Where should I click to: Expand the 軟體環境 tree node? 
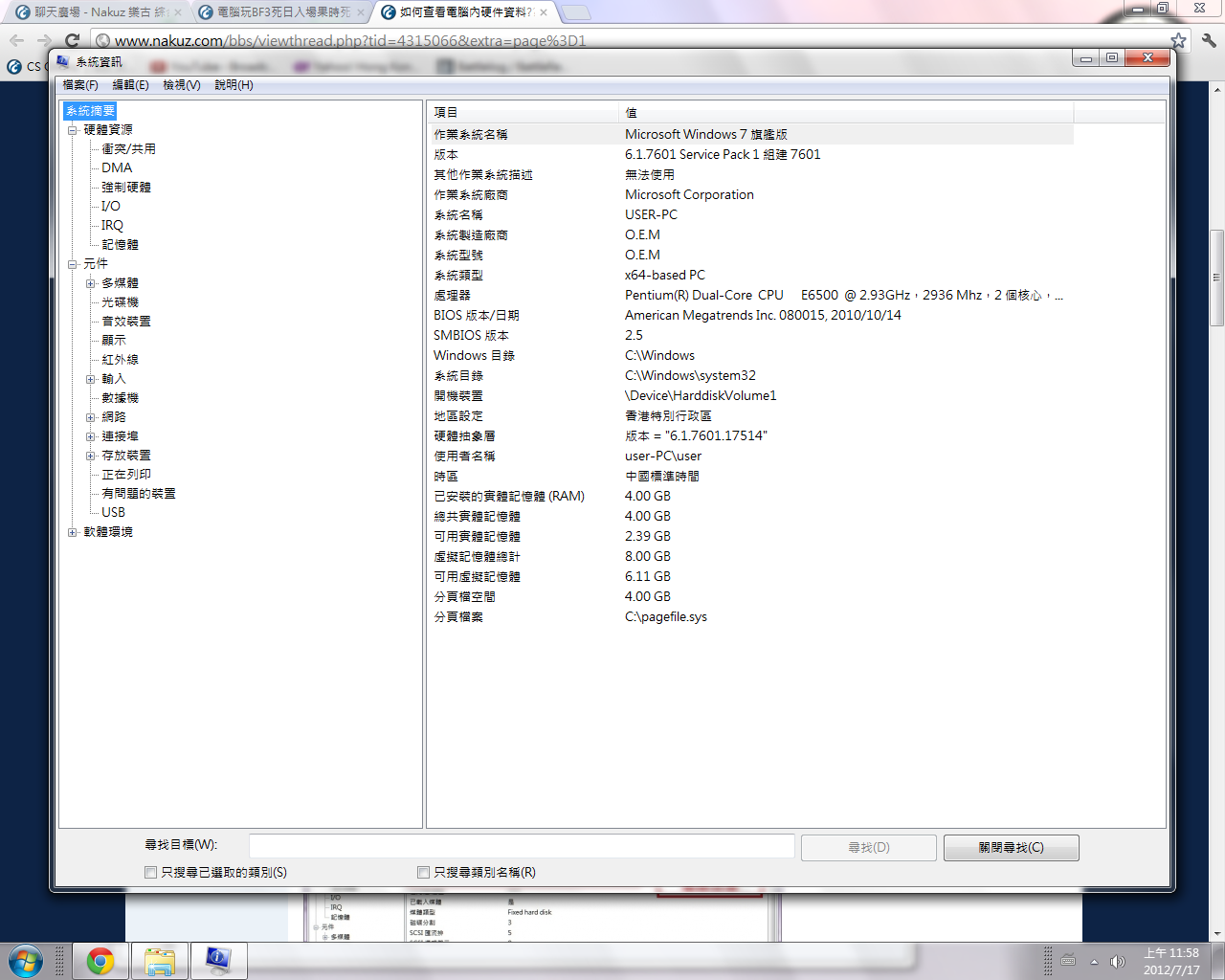point(72,532)
